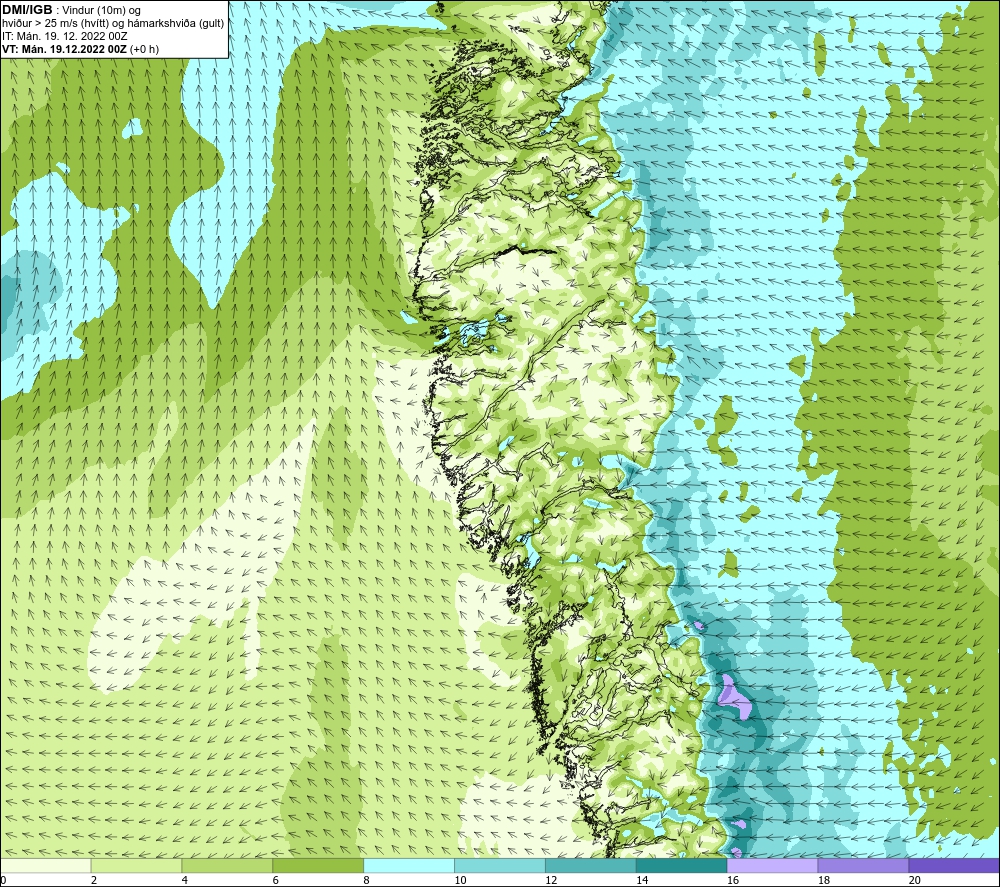Click the 10–12 m/s cyan legend swatch
1000x887 pixels.
[x=499, y=865]
